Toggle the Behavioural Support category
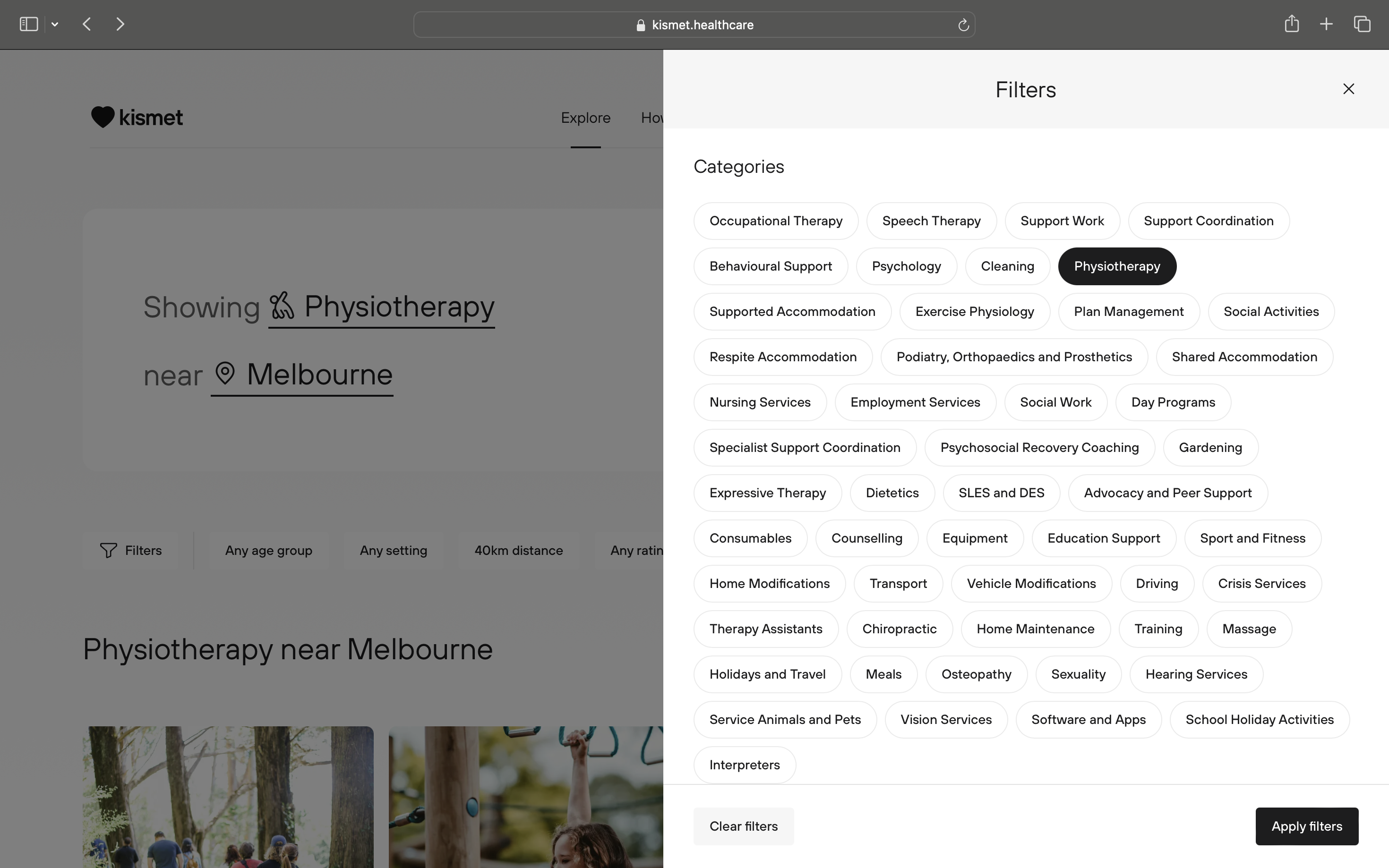Screen dimensions: 1389x868 point(771,266)
